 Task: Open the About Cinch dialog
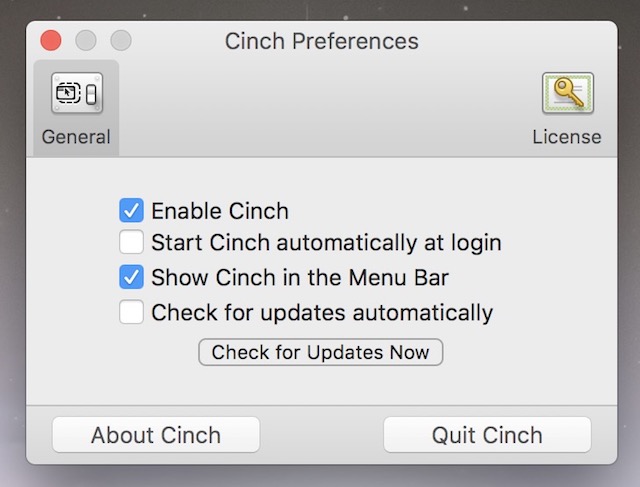(156, 435)
